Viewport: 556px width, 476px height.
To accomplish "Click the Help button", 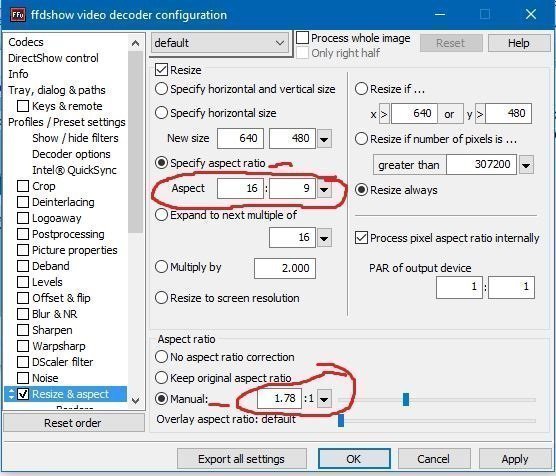I will tap(518, 43).
